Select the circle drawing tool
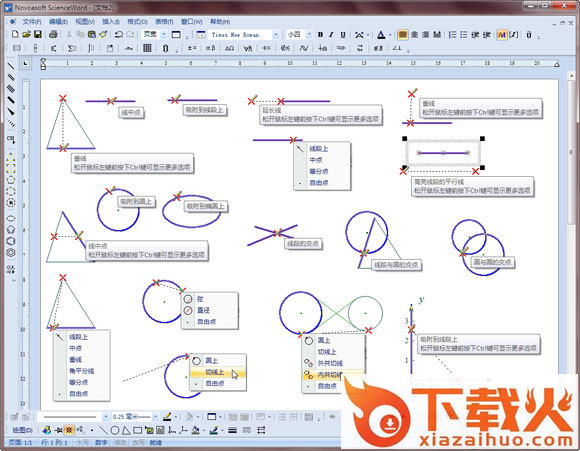Image resolution: width=580 pixels, height=451 pixels. tap(115, 430)
